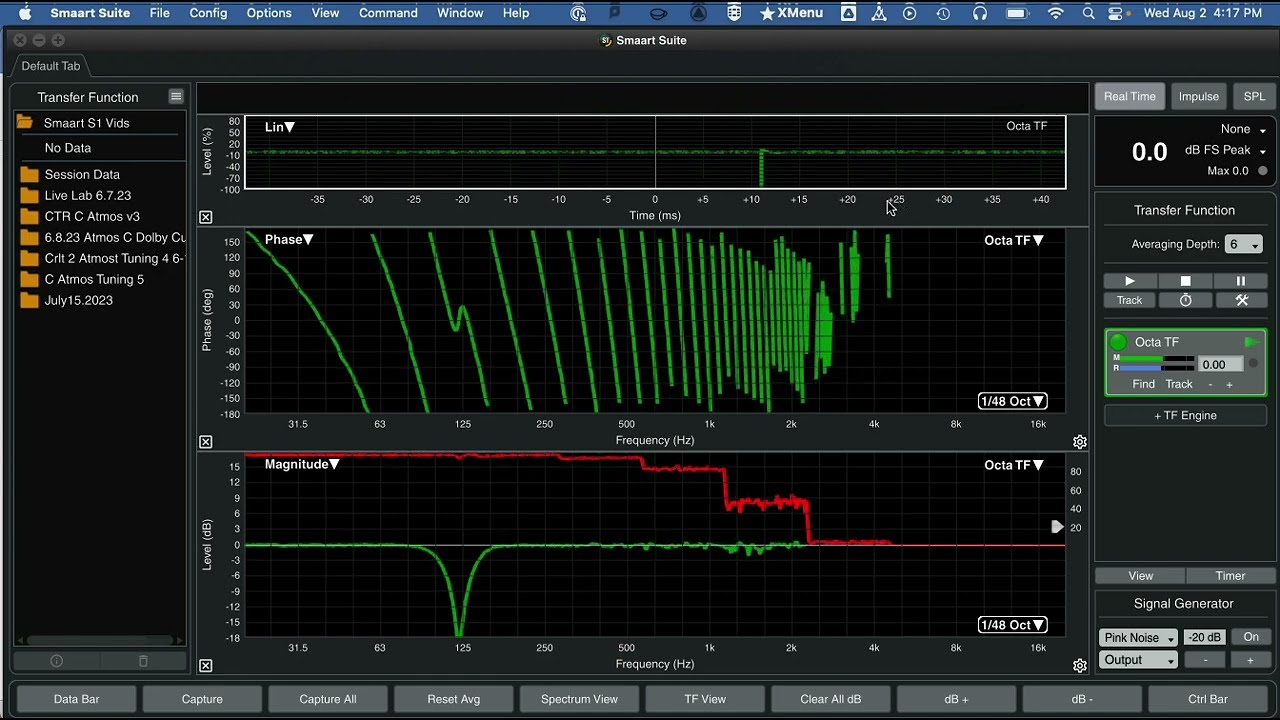Open 1/48 Oct smoothing on Phase graph
This screenshot has width=1280, height=720.
coord(1013,401)
